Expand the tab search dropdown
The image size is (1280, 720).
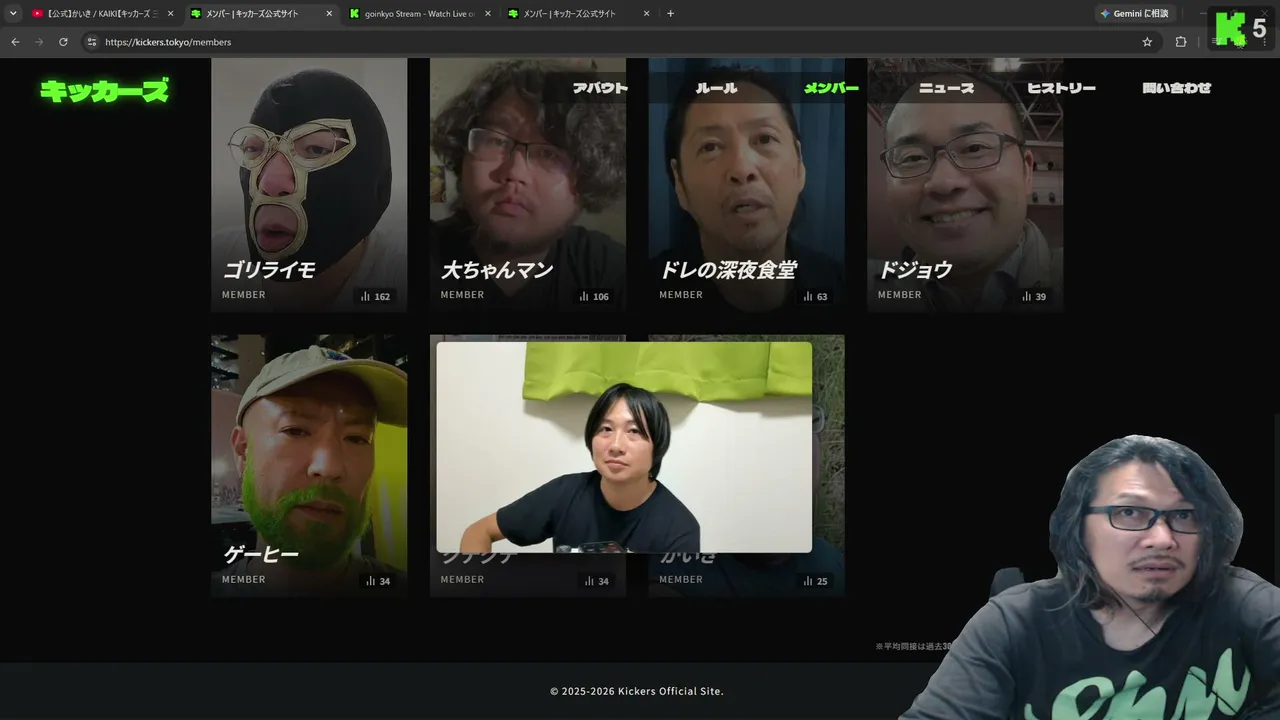click(x=13, y=14)
